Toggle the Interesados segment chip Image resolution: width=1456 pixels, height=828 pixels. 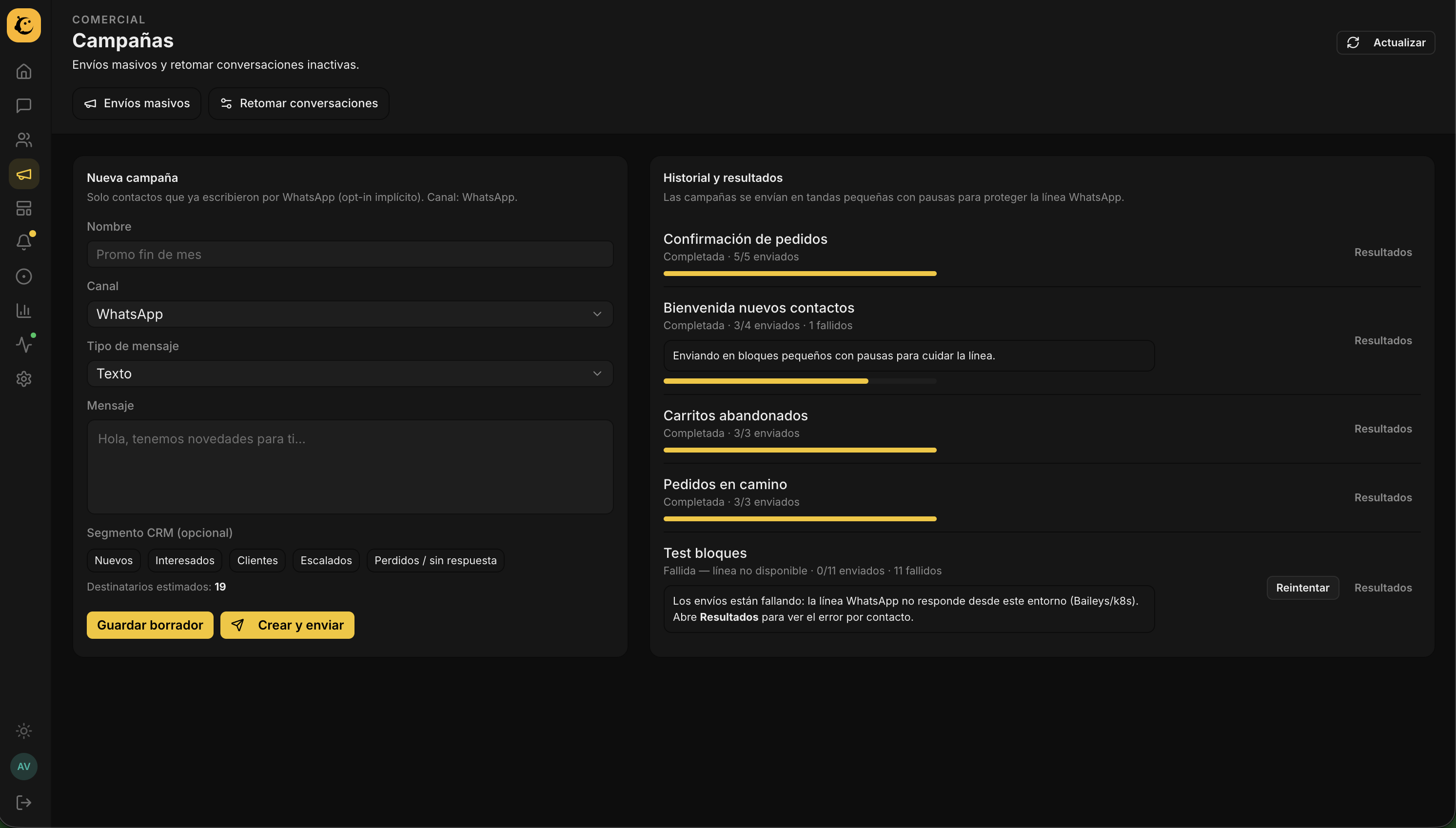click(185, 560)
